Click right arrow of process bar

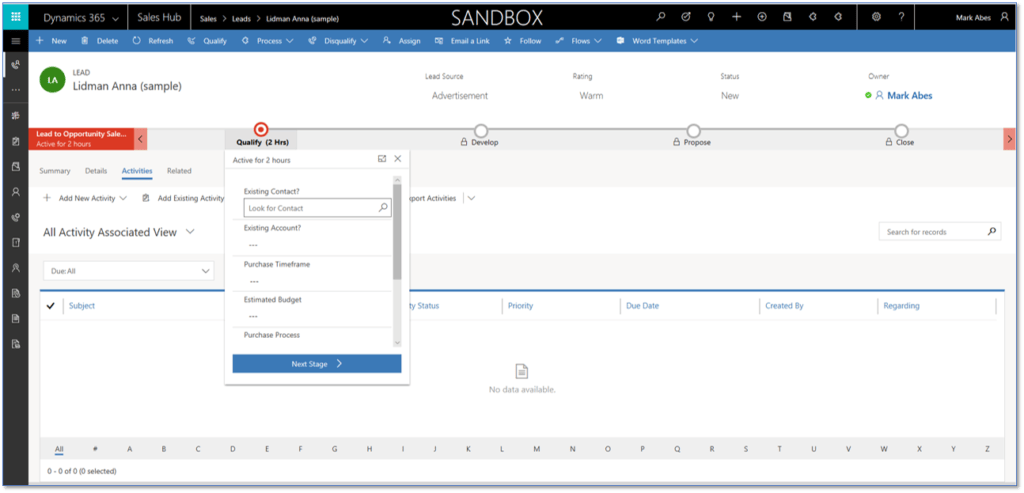click(x=1010, y=139)
